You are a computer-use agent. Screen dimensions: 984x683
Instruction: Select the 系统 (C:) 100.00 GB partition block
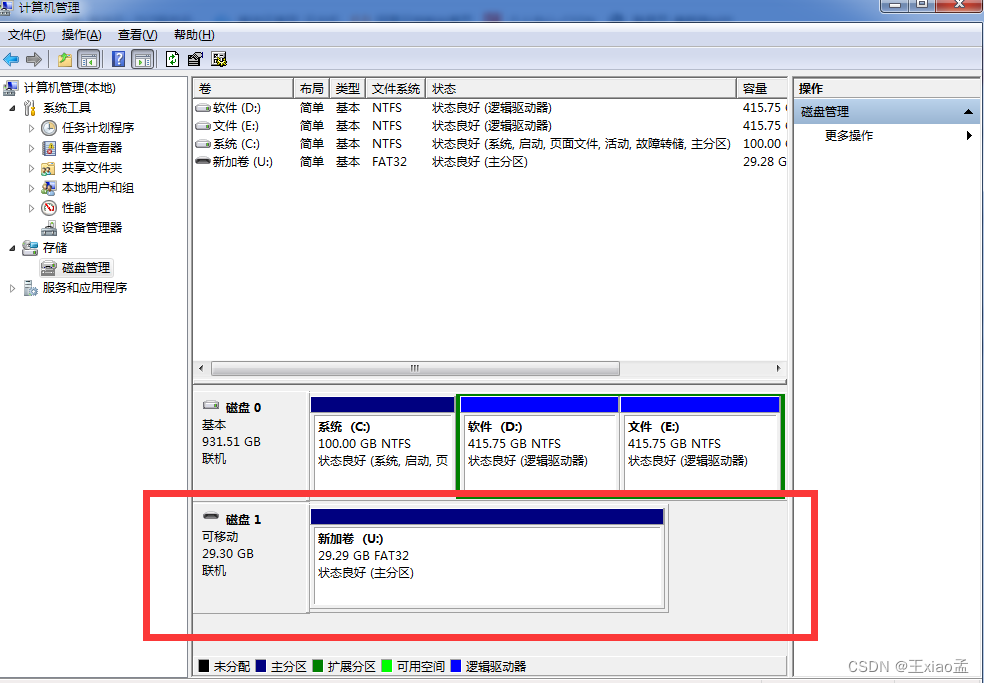(x=383, y=443)
